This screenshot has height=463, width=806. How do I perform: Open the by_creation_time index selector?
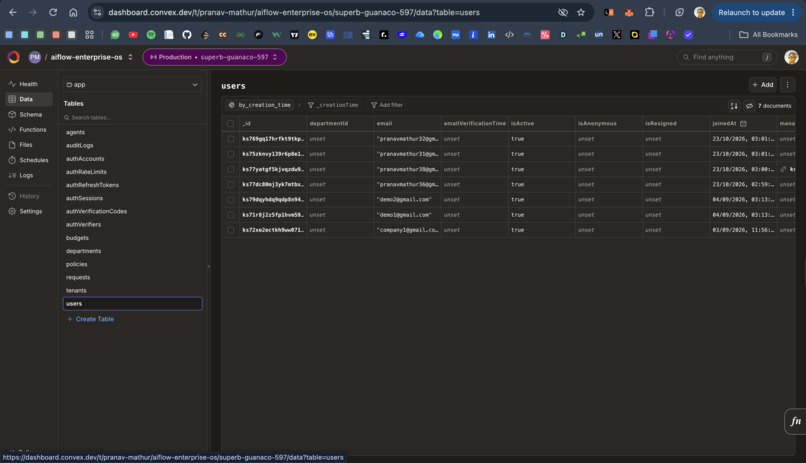point(260,105)
